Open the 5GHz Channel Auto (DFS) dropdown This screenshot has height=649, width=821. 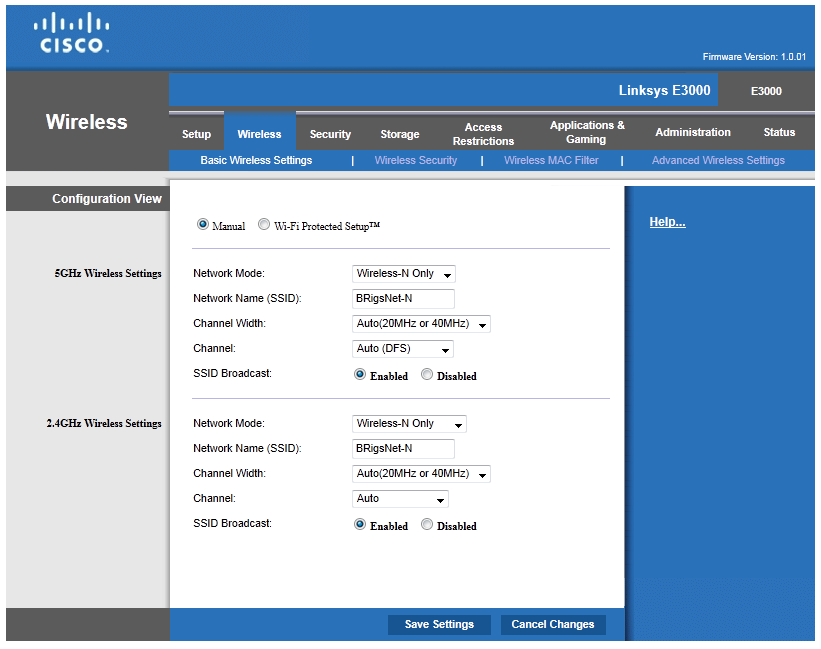[403, 349]
